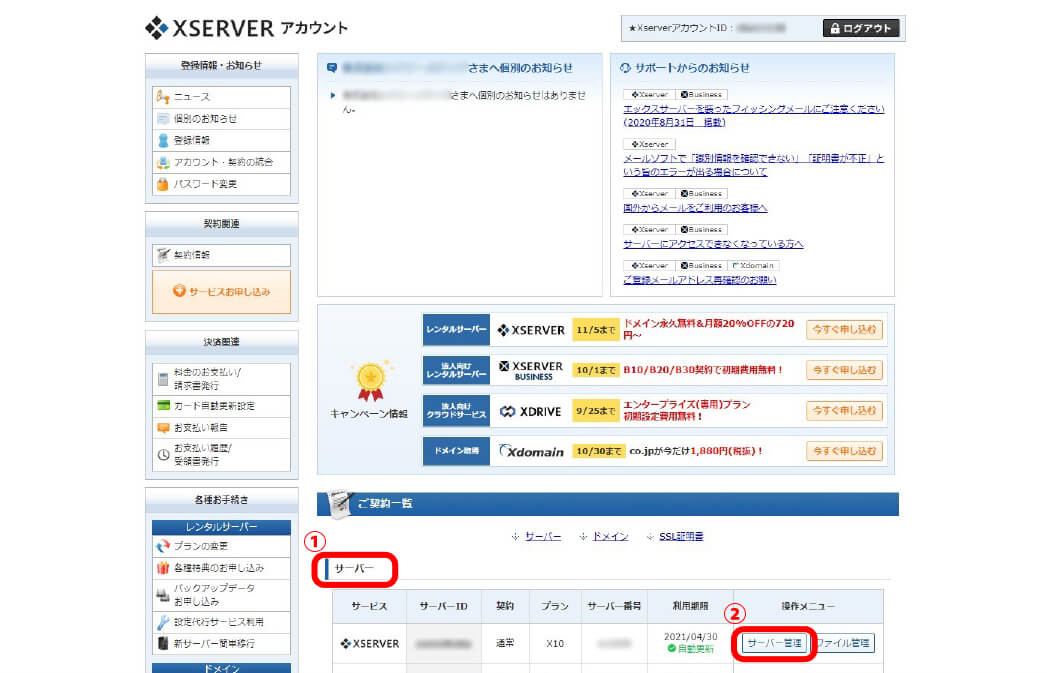Click the key icon beside ニュース

[x=163, y=97]
